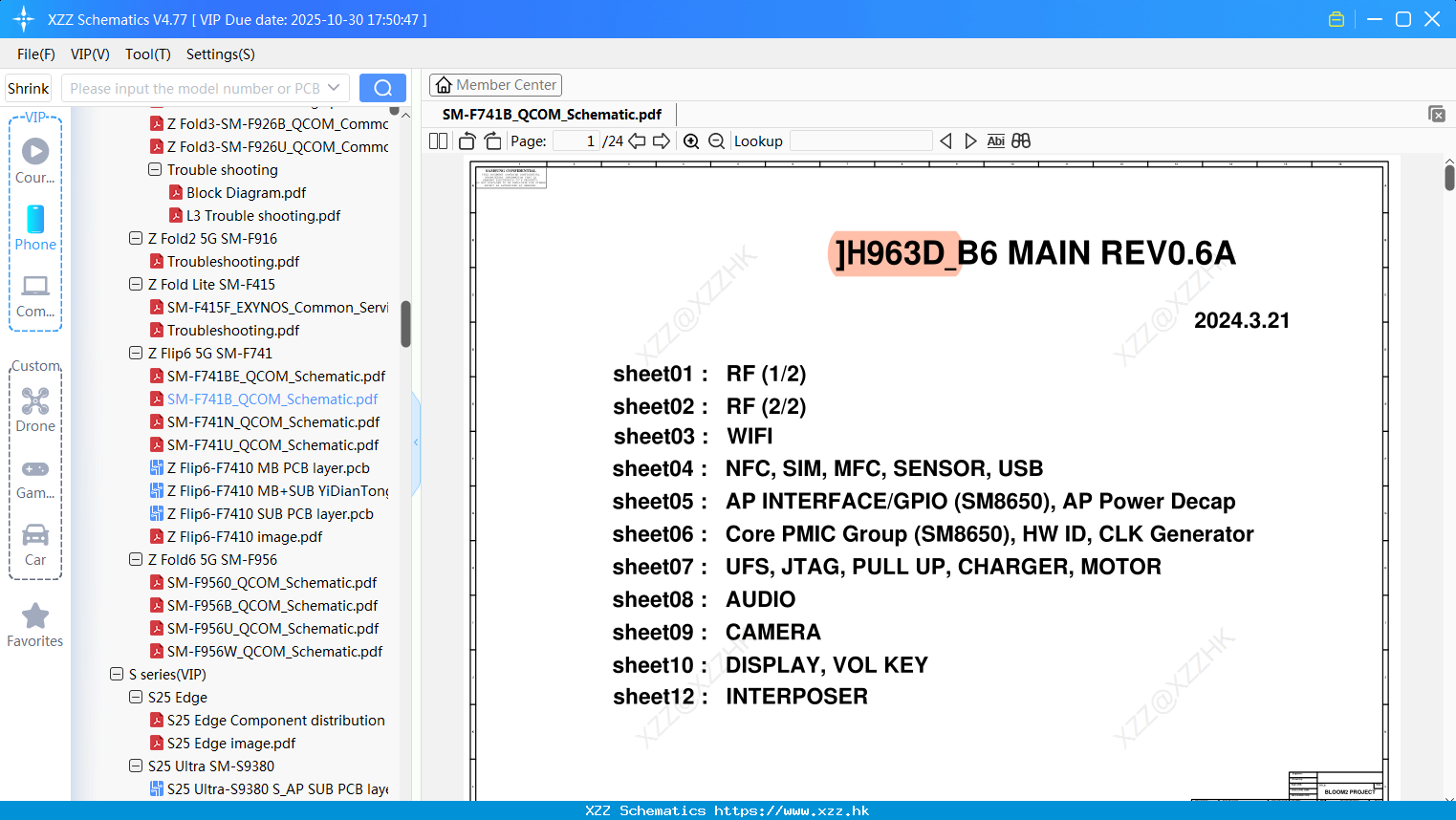Screen dimensions: 1456x820
Task: Select the Computer category
Action: (35, 295)
